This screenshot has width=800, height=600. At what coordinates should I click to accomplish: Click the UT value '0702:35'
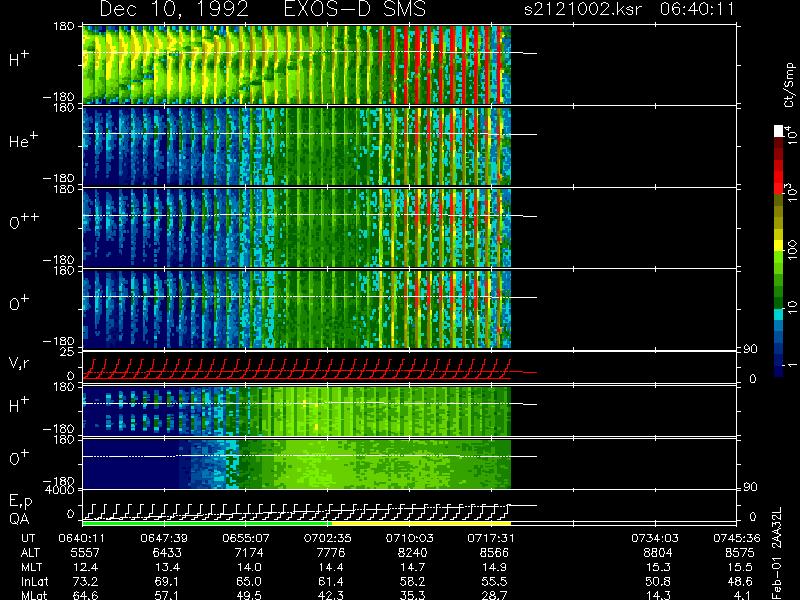[328, 538]
